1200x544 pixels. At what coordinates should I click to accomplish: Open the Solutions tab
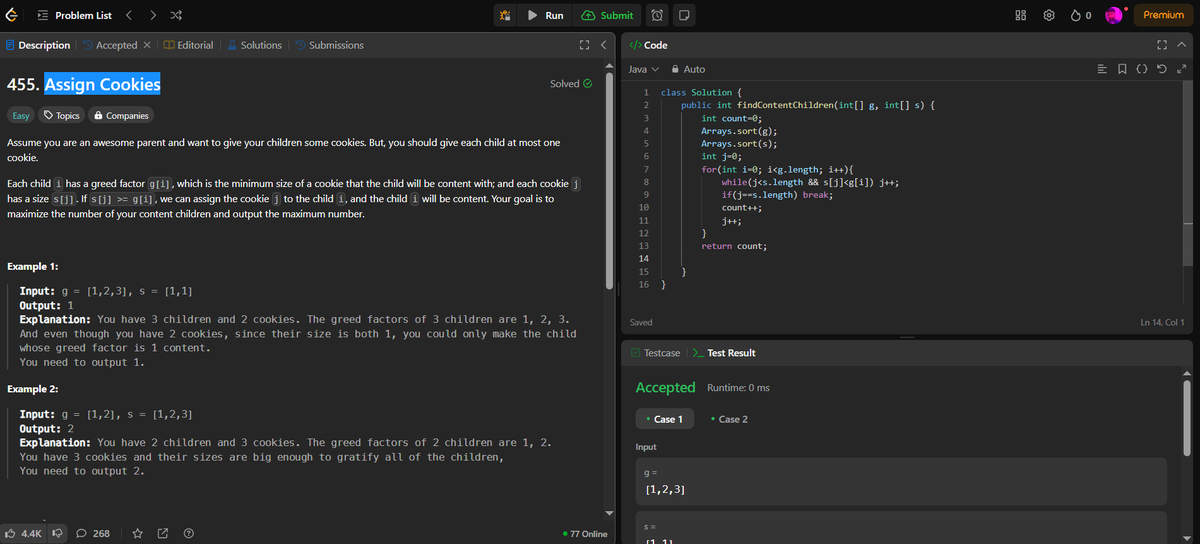click(x=254, y=45)
